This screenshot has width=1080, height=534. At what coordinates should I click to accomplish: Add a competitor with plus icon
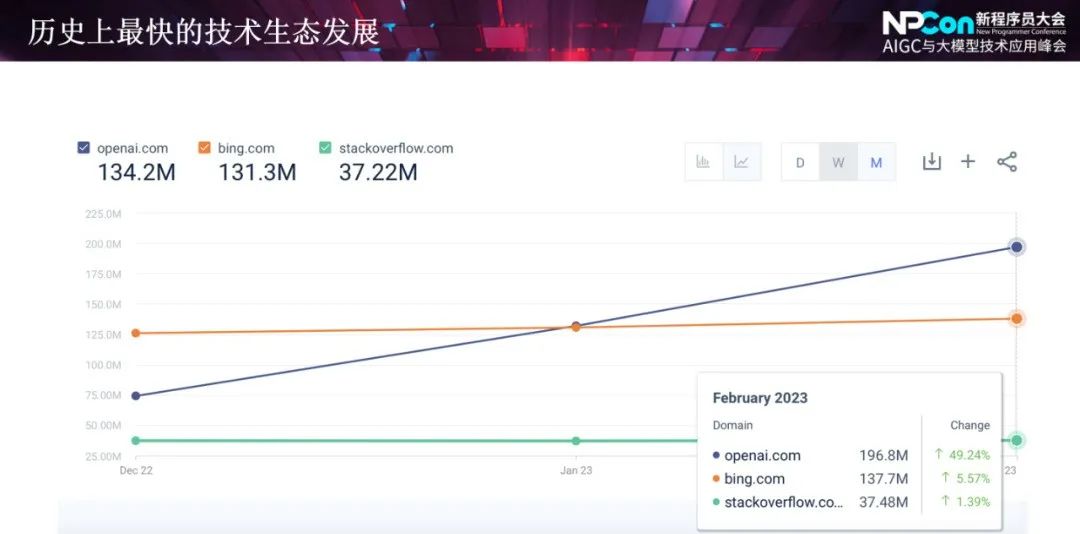coord(968,162)
